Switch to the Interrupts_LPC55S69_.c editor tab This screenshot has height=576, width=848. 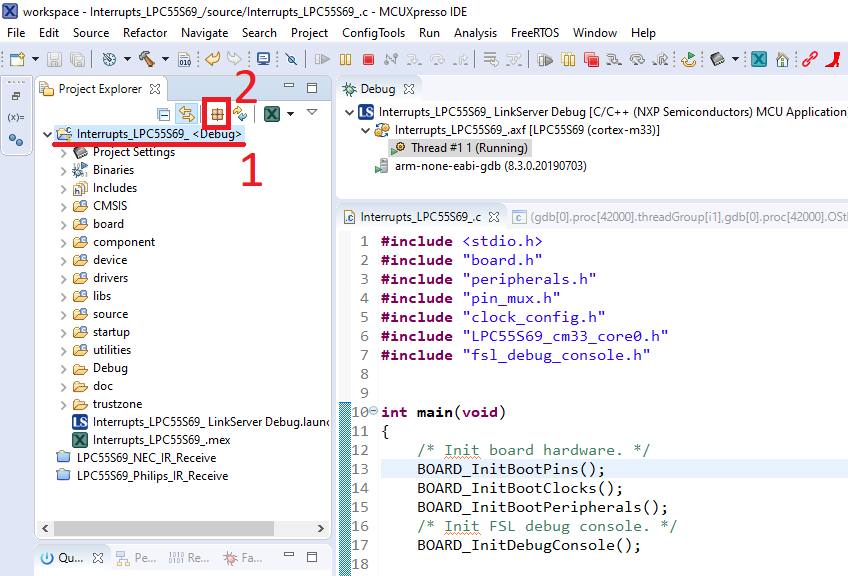coord(420,216)
